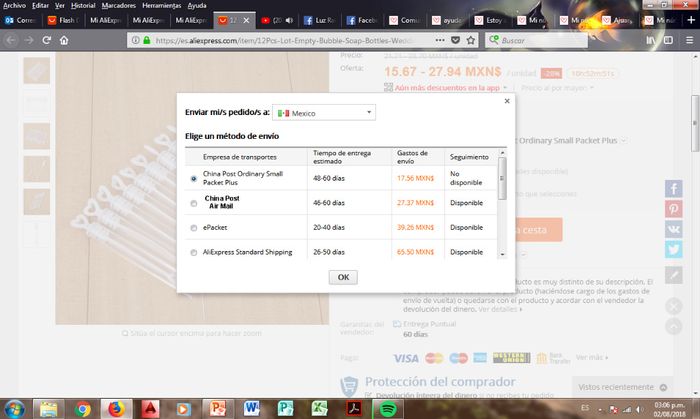Image resolution: width=700 pixels, height=419 pixels.
Task: Click the back-to-top arrow icon
Action: click(674, 327)
